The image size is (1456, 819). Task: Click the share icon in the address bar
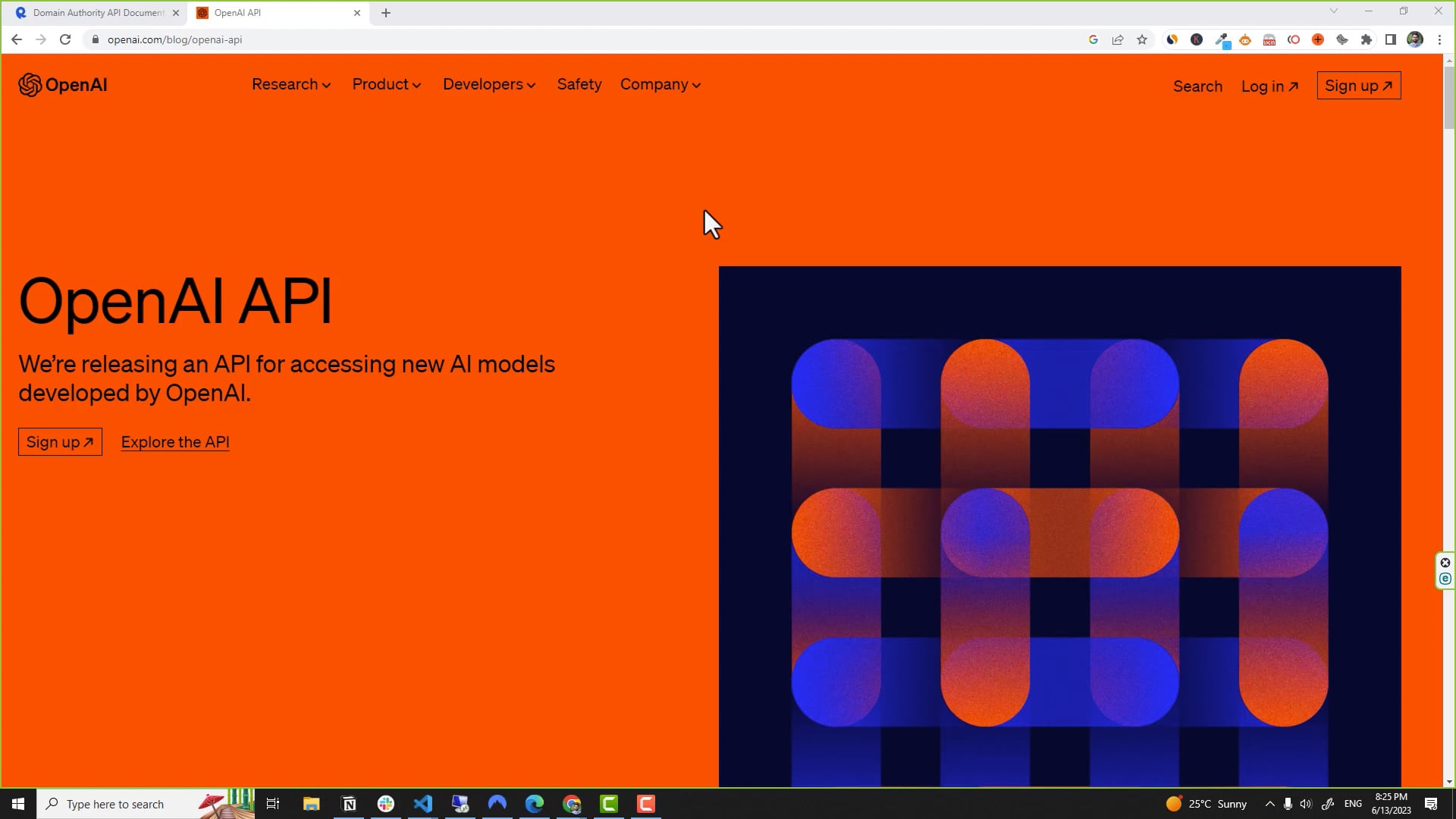point(1118,39)
